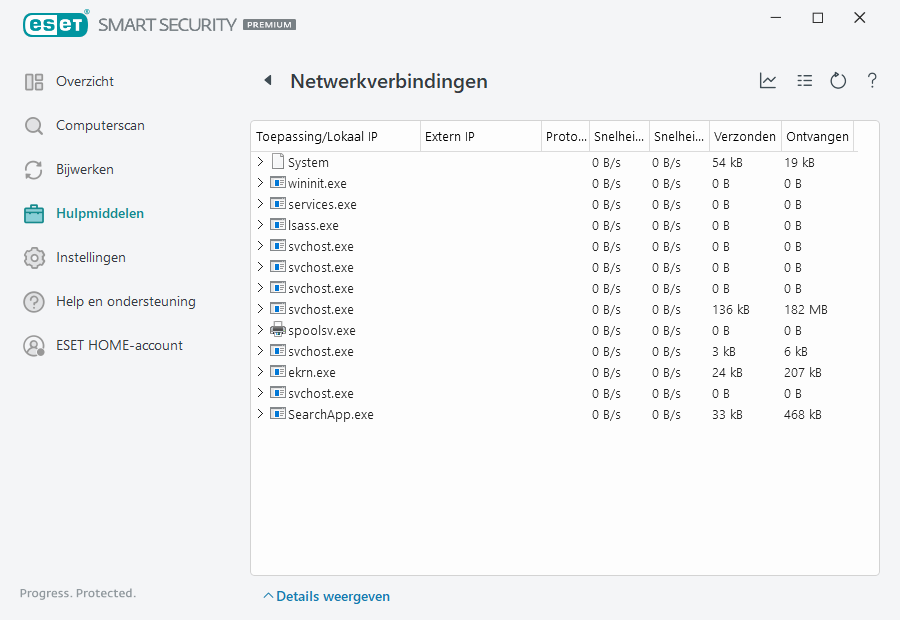The image size is (900, 620).
Task: Click the ESET HOME-account icon
Action: (x=33, y=345)
